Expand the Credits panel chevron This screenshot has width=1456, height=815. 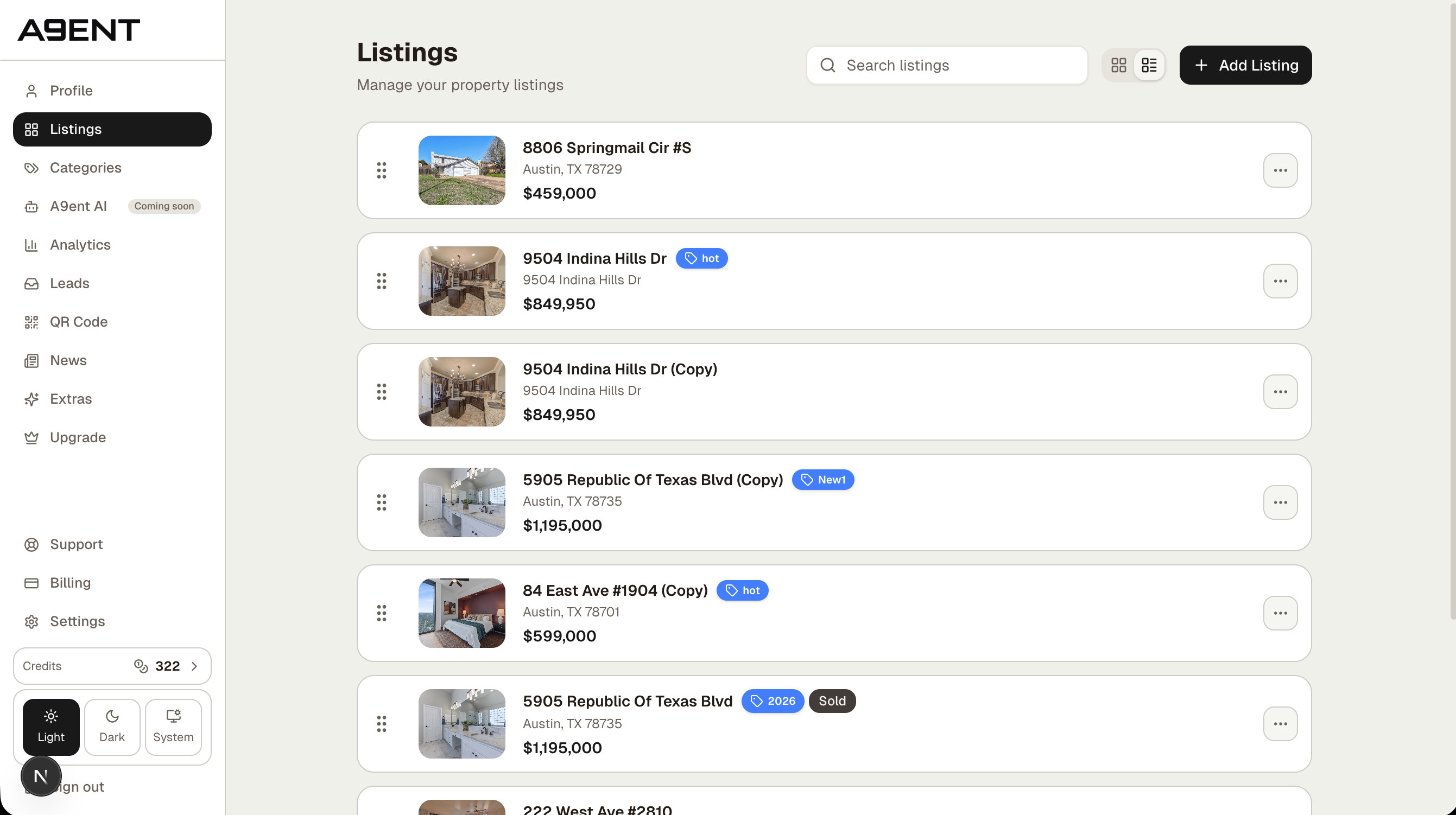[x=195, y=666]
